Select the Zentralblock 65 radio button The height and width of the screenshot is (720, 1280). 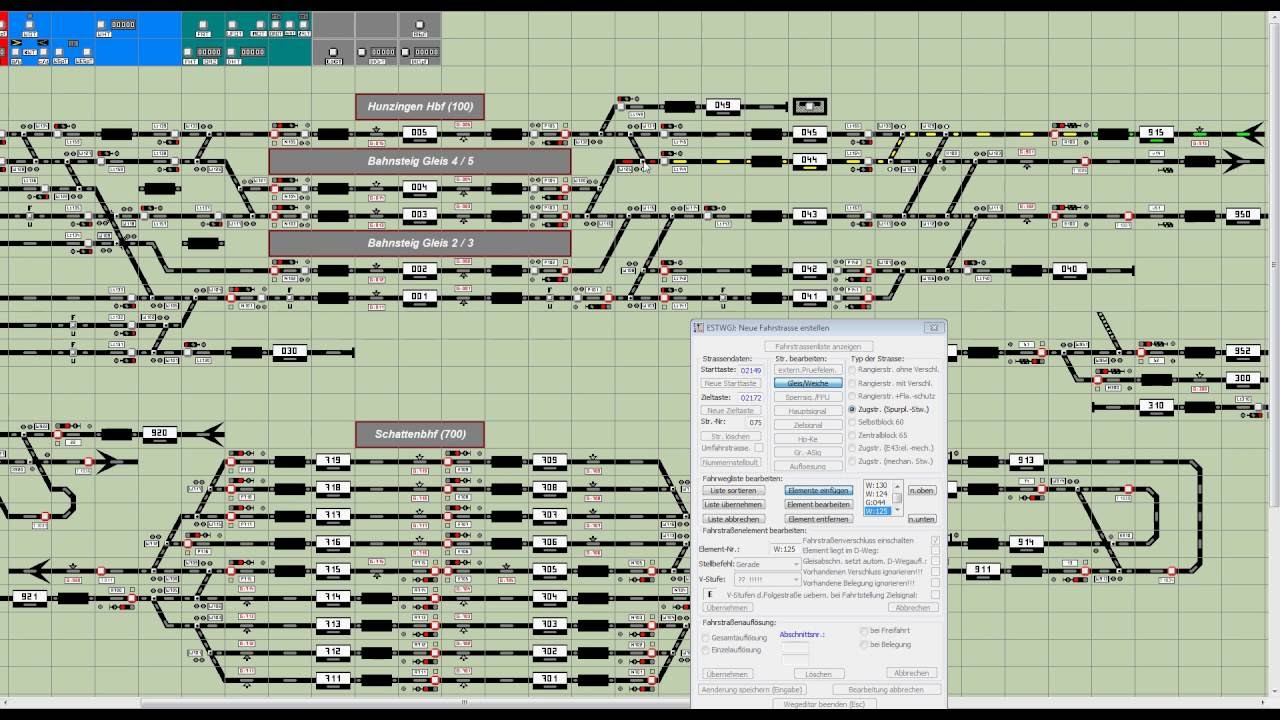tap(880, 435)
